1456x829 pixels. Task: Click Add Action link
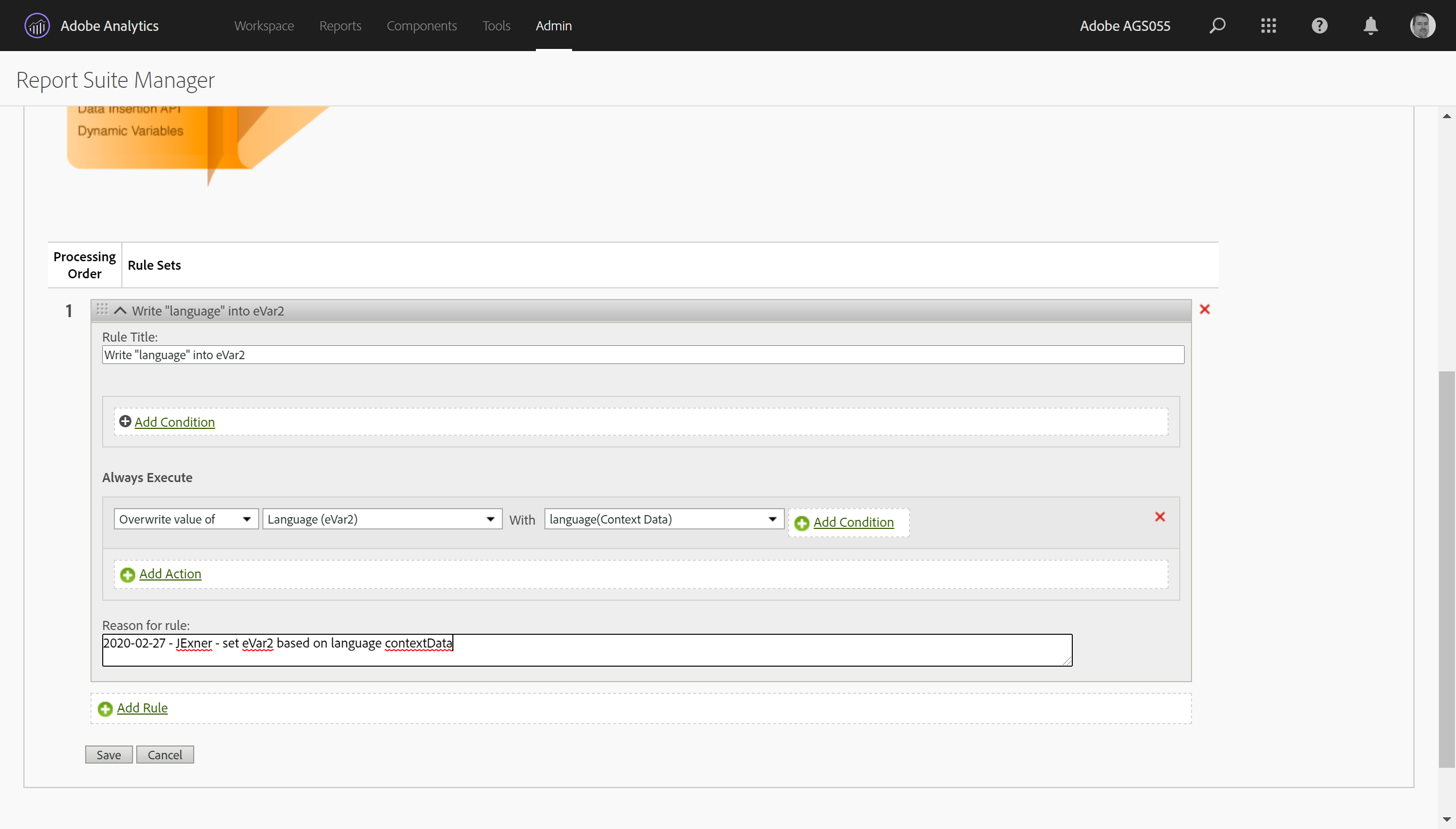tap(170, 574)
